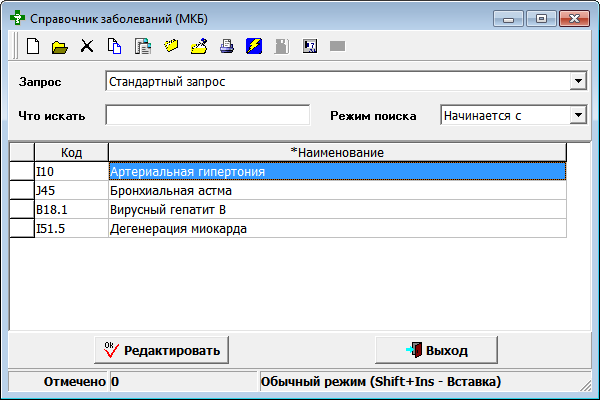This screenshot has height=400, width=600.
Task: Click the context help question mark icon
Action: click(x=310, y=46)
